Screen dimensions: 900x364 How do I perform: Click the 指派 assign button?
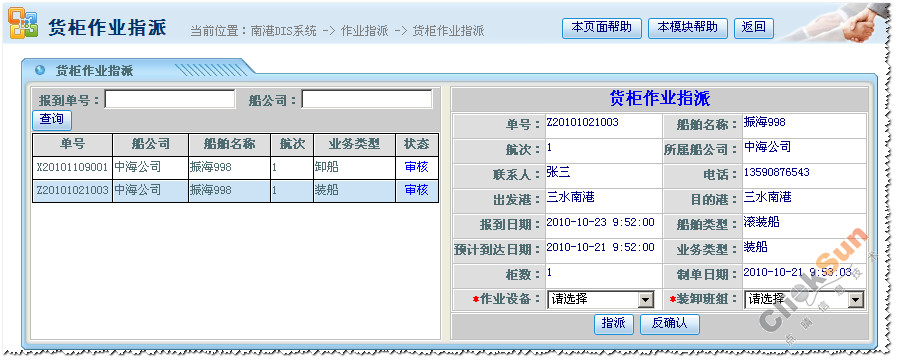pyautogui.click(x=614, y=324)
